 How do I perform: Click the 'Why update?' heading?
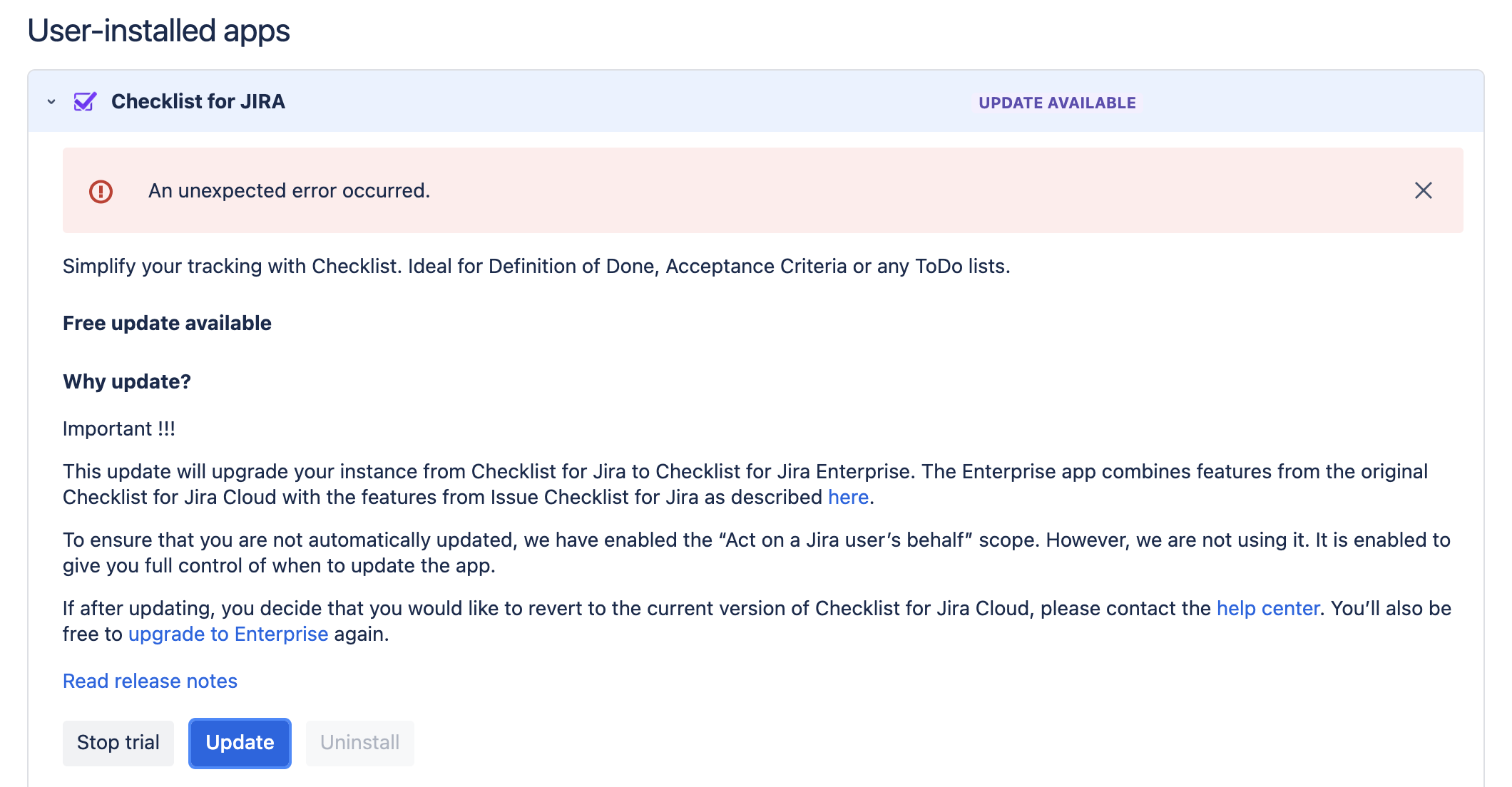coord(127,381)
